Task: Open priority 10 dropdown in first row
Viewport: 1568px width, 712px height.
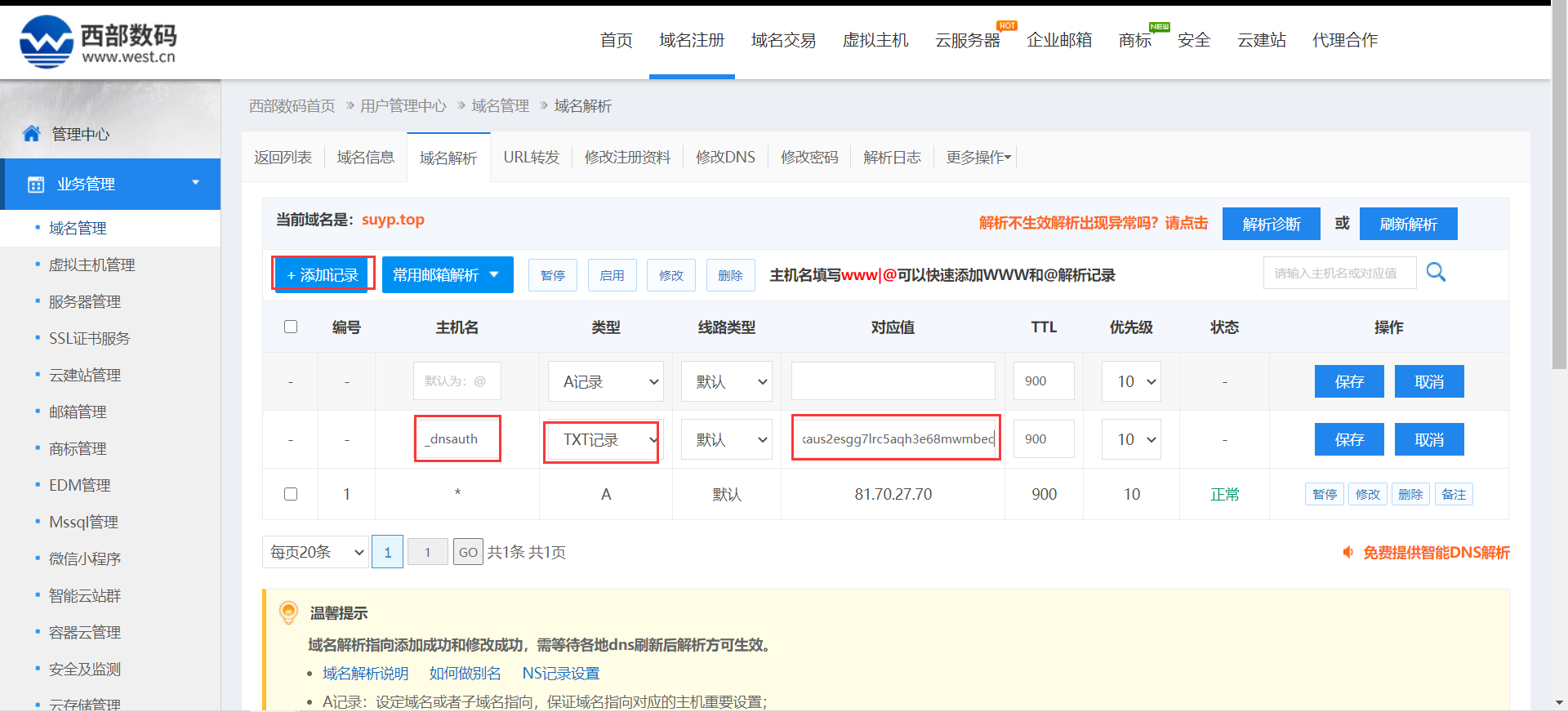Action: pyautogui.click(x=1131, y=381)
